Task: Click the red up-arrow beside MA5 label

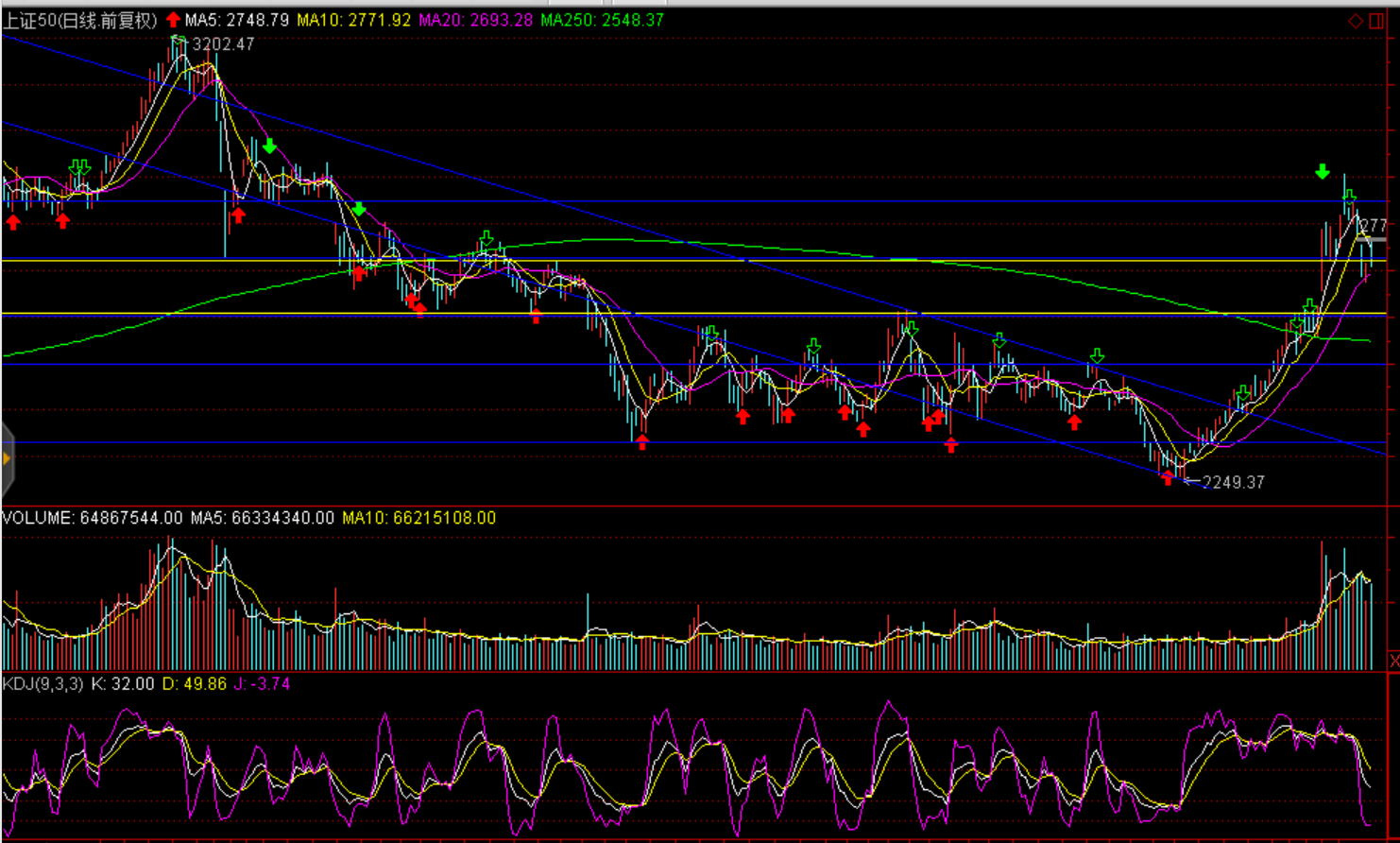Action: 173,20
